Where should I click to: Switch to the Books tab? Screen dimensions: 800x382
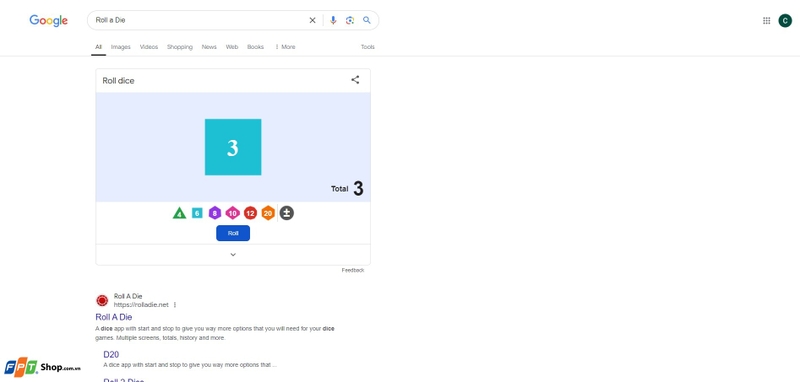tap(256, 47)
